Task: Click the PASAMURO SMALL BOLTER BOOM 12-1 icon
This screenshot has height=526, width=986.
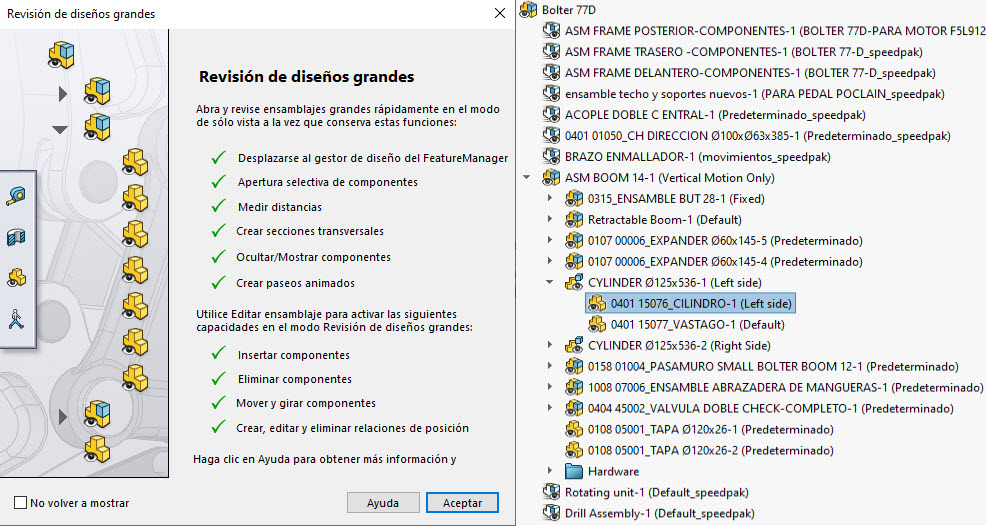Action: coord(574,366)
